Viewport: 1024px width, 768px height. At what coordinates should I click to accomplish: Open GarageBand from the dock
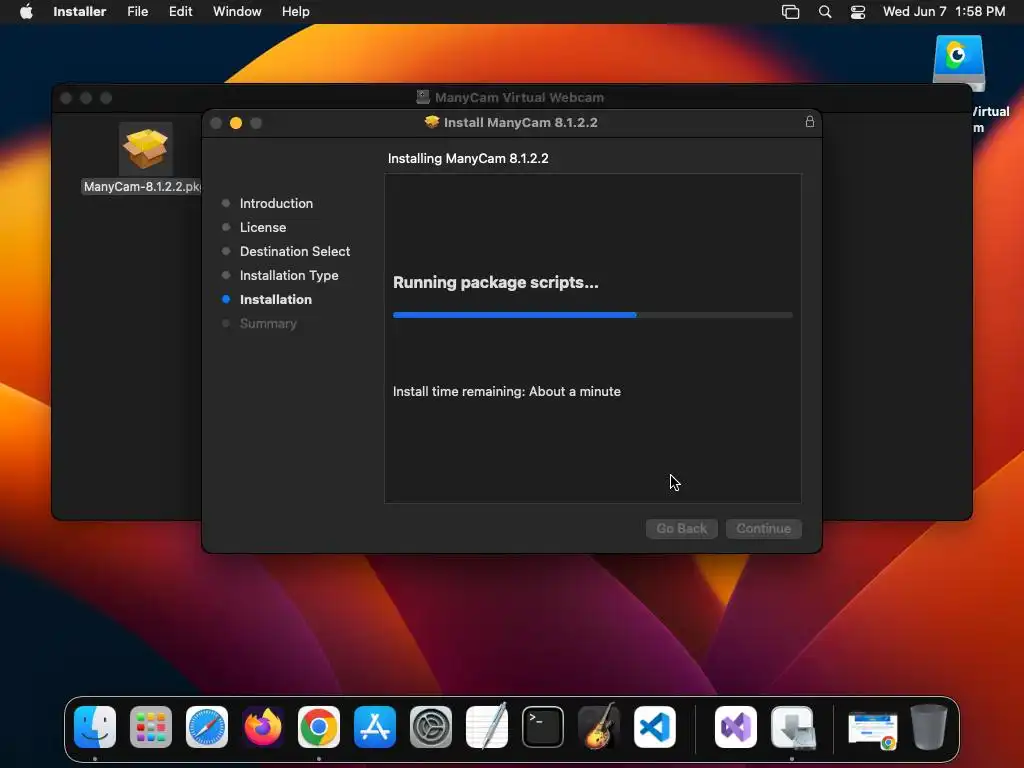coord(599,727)
